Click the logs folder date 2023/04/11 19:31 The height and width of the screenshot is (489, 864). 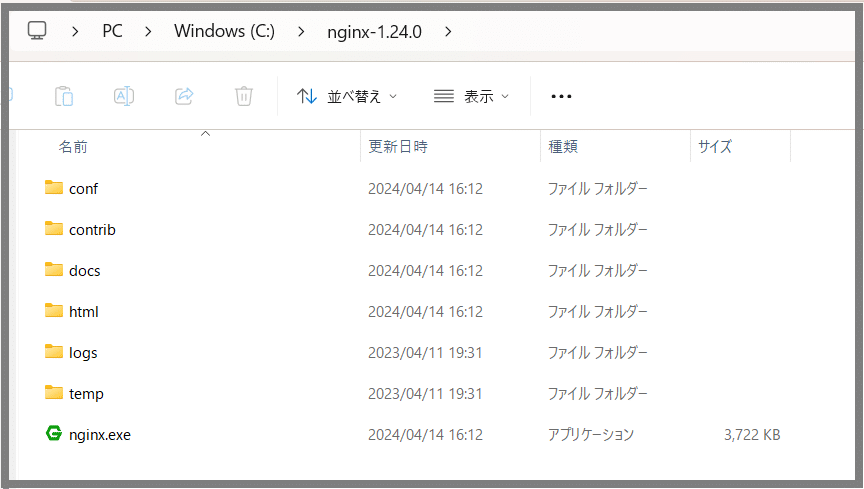click(425, 353)
